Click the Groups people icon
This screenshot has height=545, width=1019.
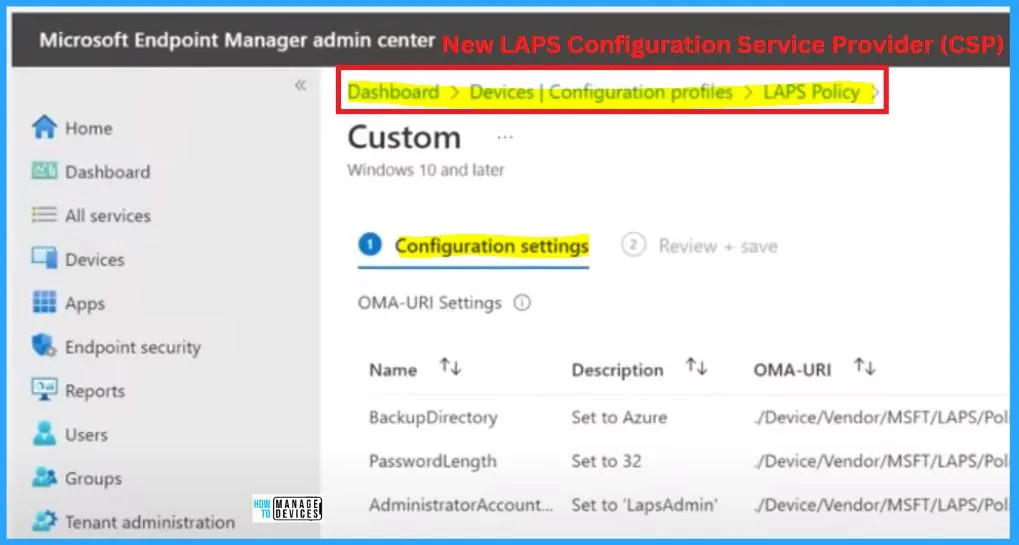(x=44, y=477)
